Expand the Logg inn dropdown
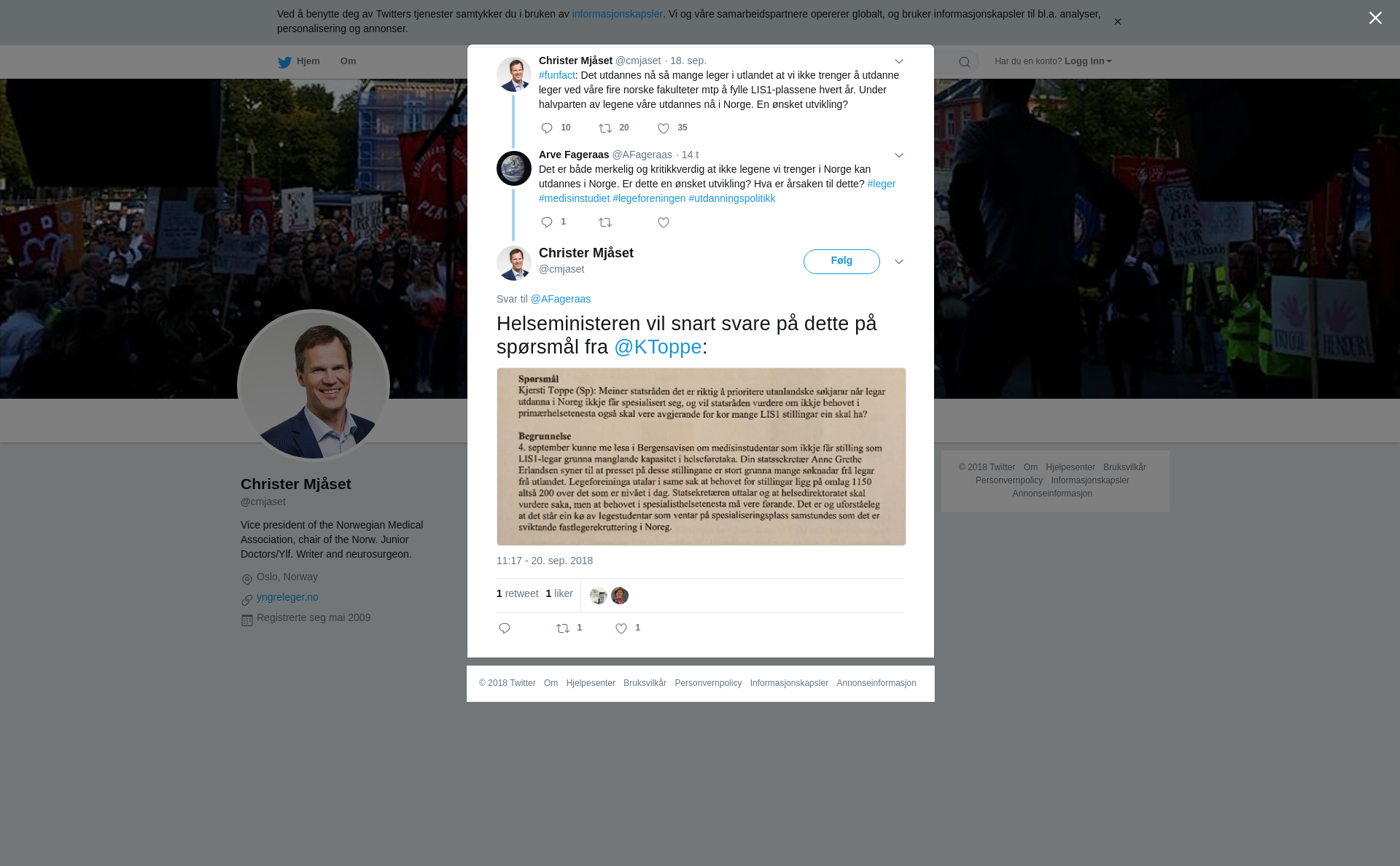 (1088, 61)
